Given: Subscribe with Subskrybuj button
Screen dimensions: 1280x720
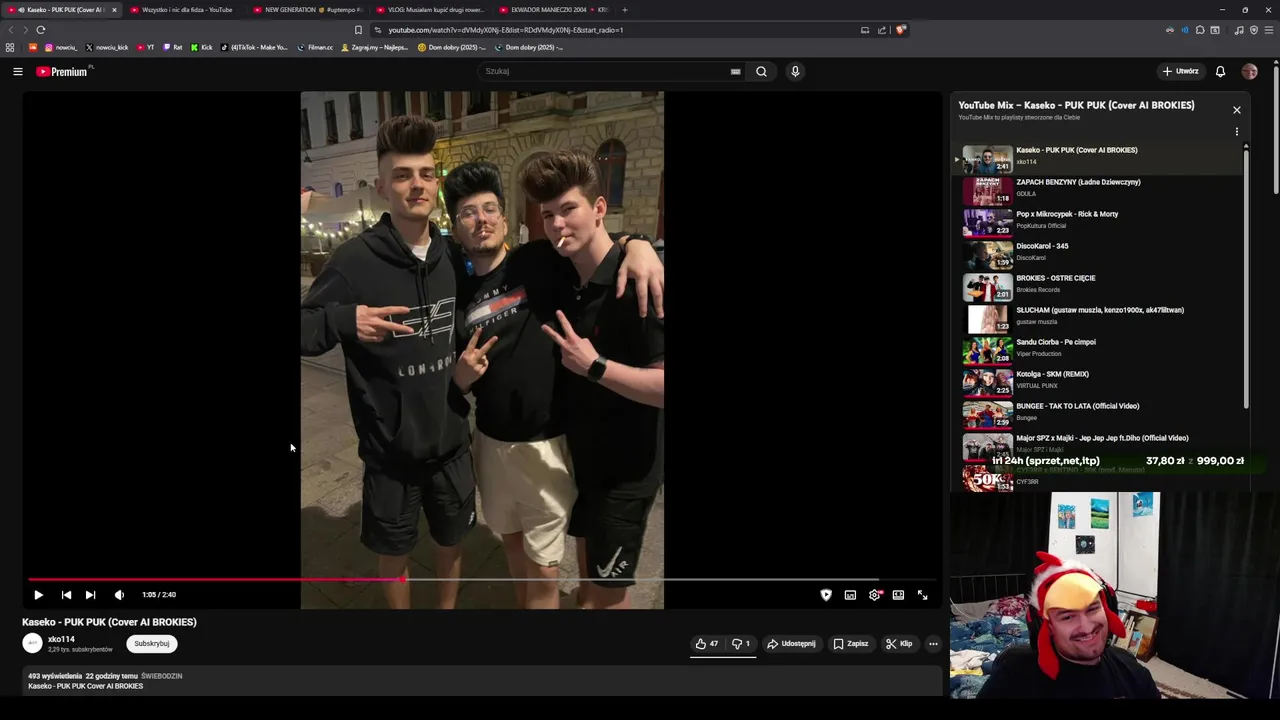Looking at the screenshot, I should coord(152,644).
